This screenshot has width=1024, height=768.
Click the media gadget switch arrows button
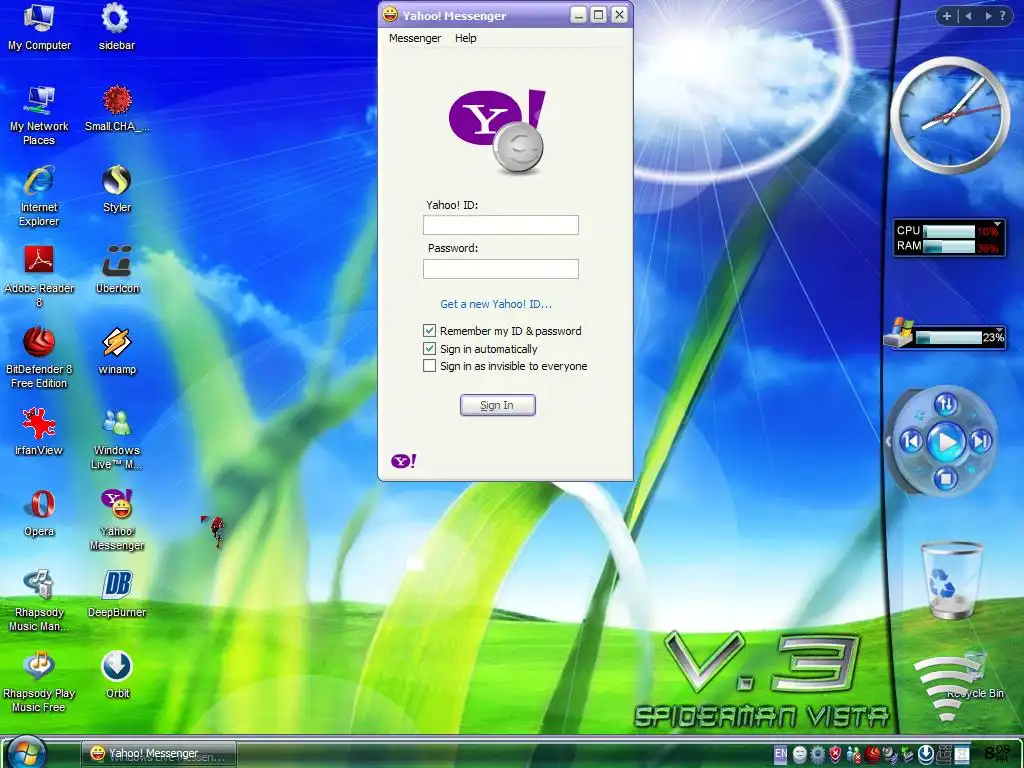point(946,404)
